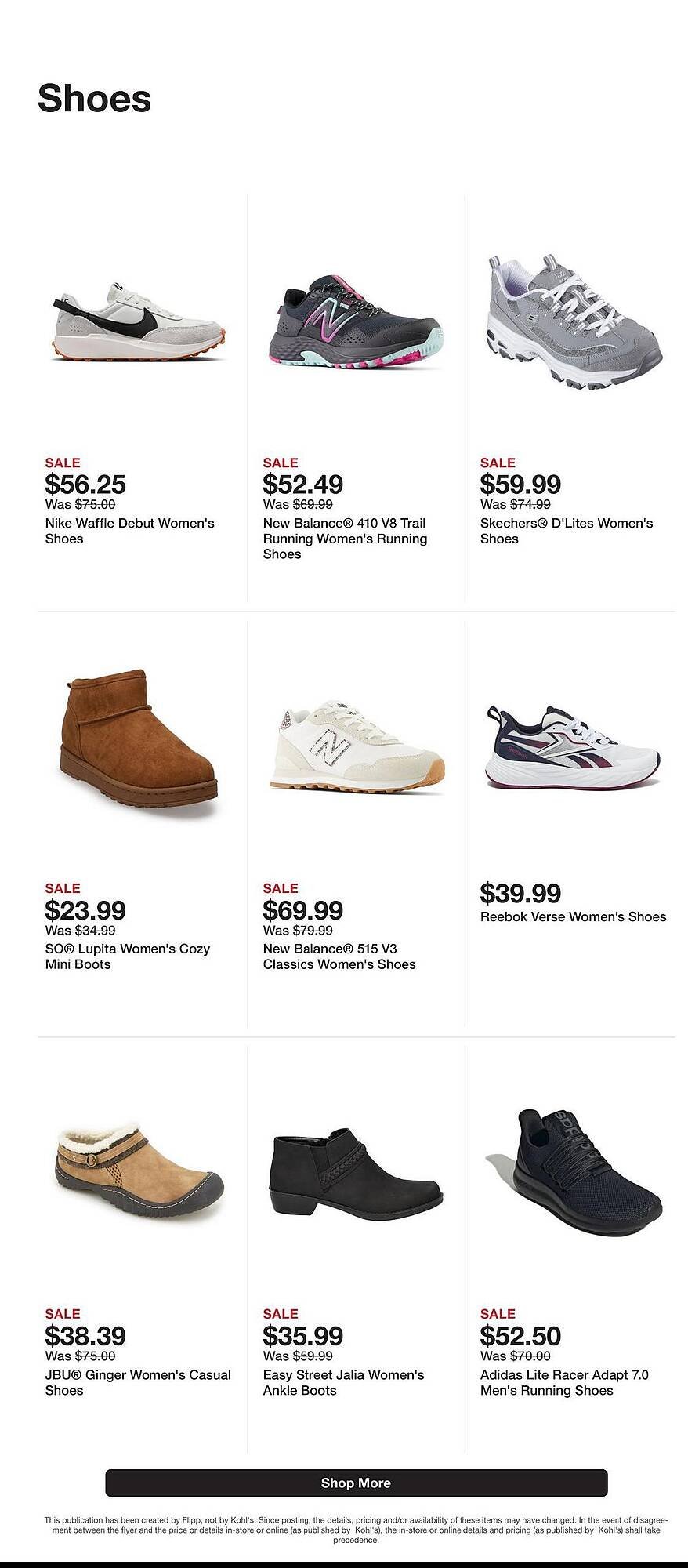
Task: Open the Skechers D'Lites Women's Shoes link
Action: [x=567, y=531]
